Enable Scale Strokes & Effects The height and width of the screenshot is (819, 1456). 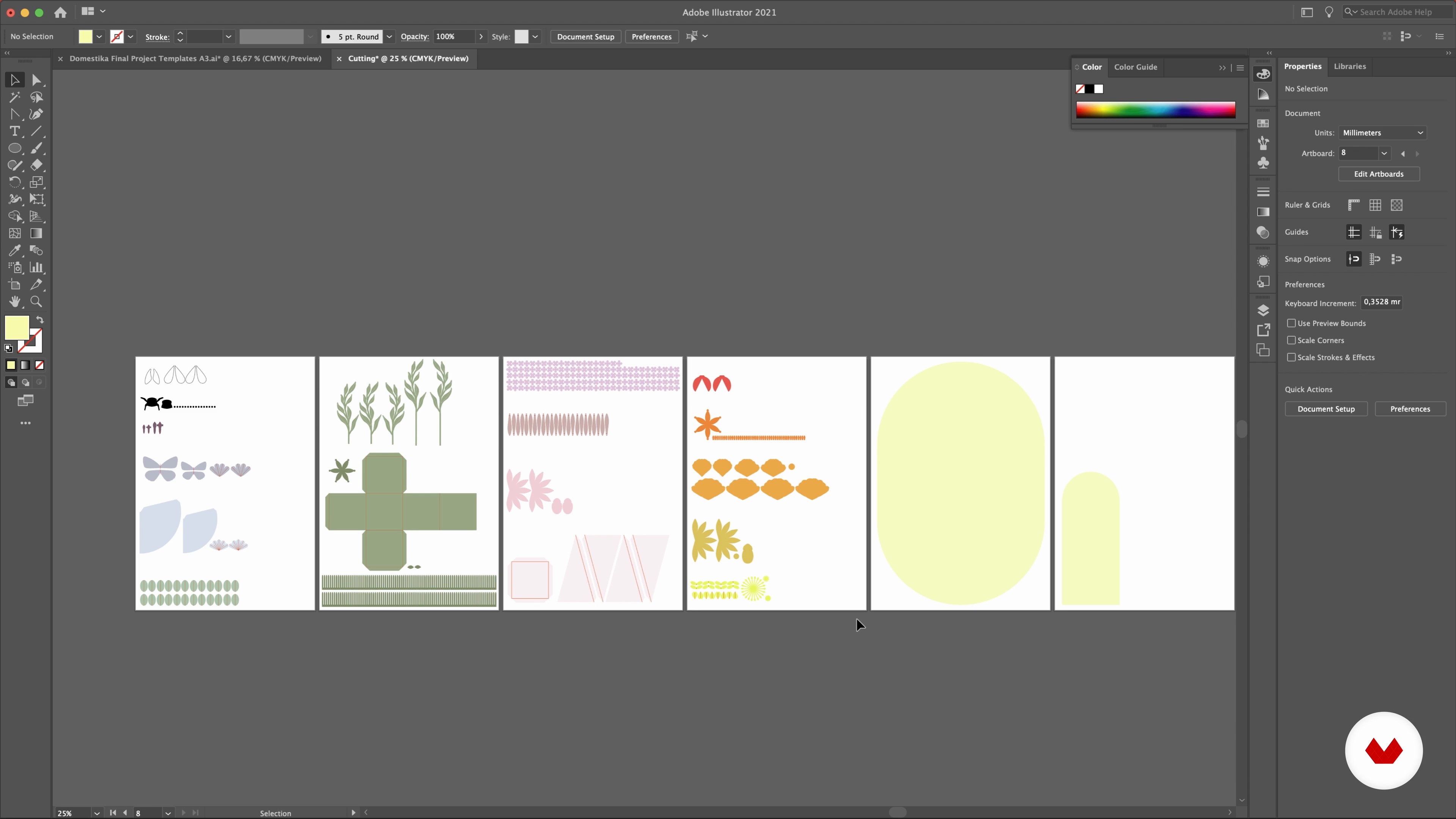point(1291,357)
